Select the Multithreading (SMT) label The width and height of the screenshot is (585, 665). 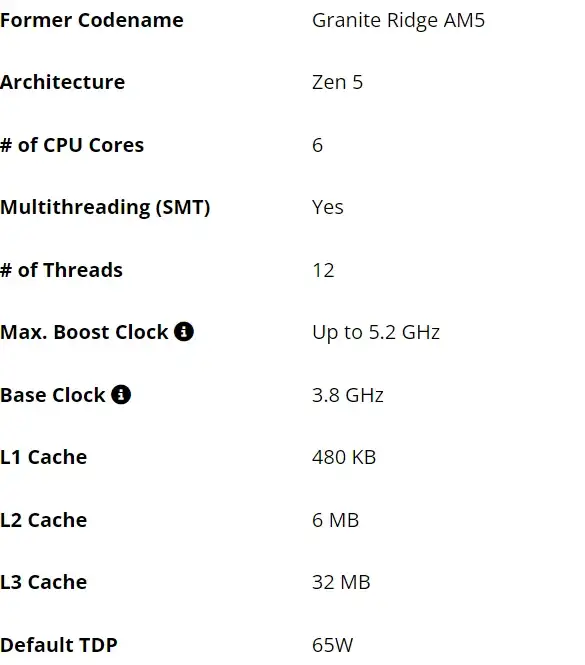(105, 207)
